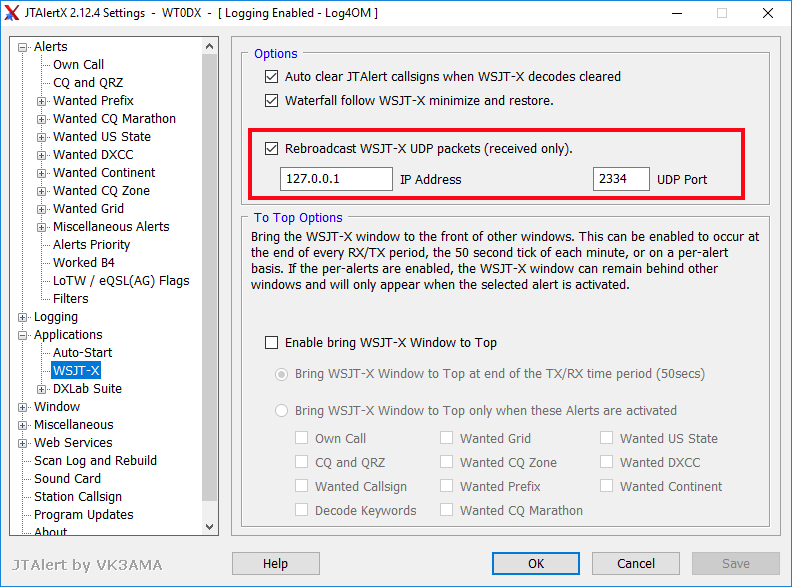Select the WSJT-X tree item
792x587 pixels.
pos(76,371)
